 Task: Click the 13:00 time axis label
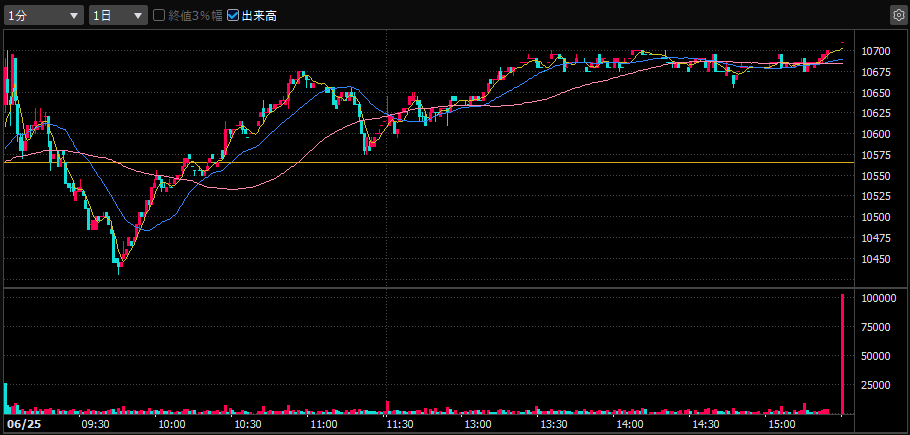[x=476, y=425]
